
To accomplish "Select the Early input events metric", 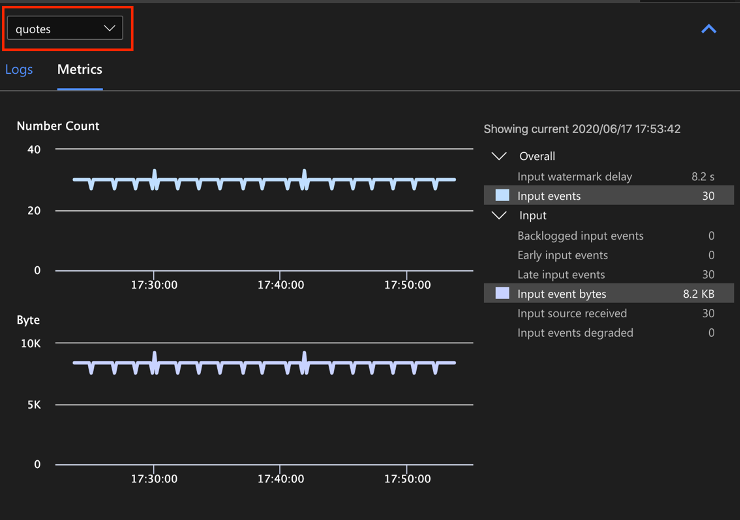I will coord(562,255).
